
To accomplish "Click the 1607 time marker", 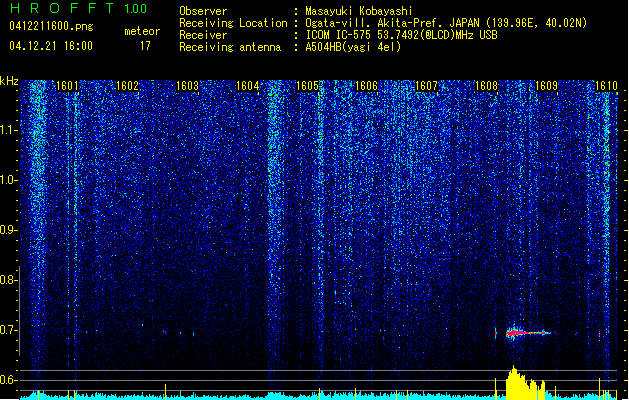I will [x=426, y=86].
